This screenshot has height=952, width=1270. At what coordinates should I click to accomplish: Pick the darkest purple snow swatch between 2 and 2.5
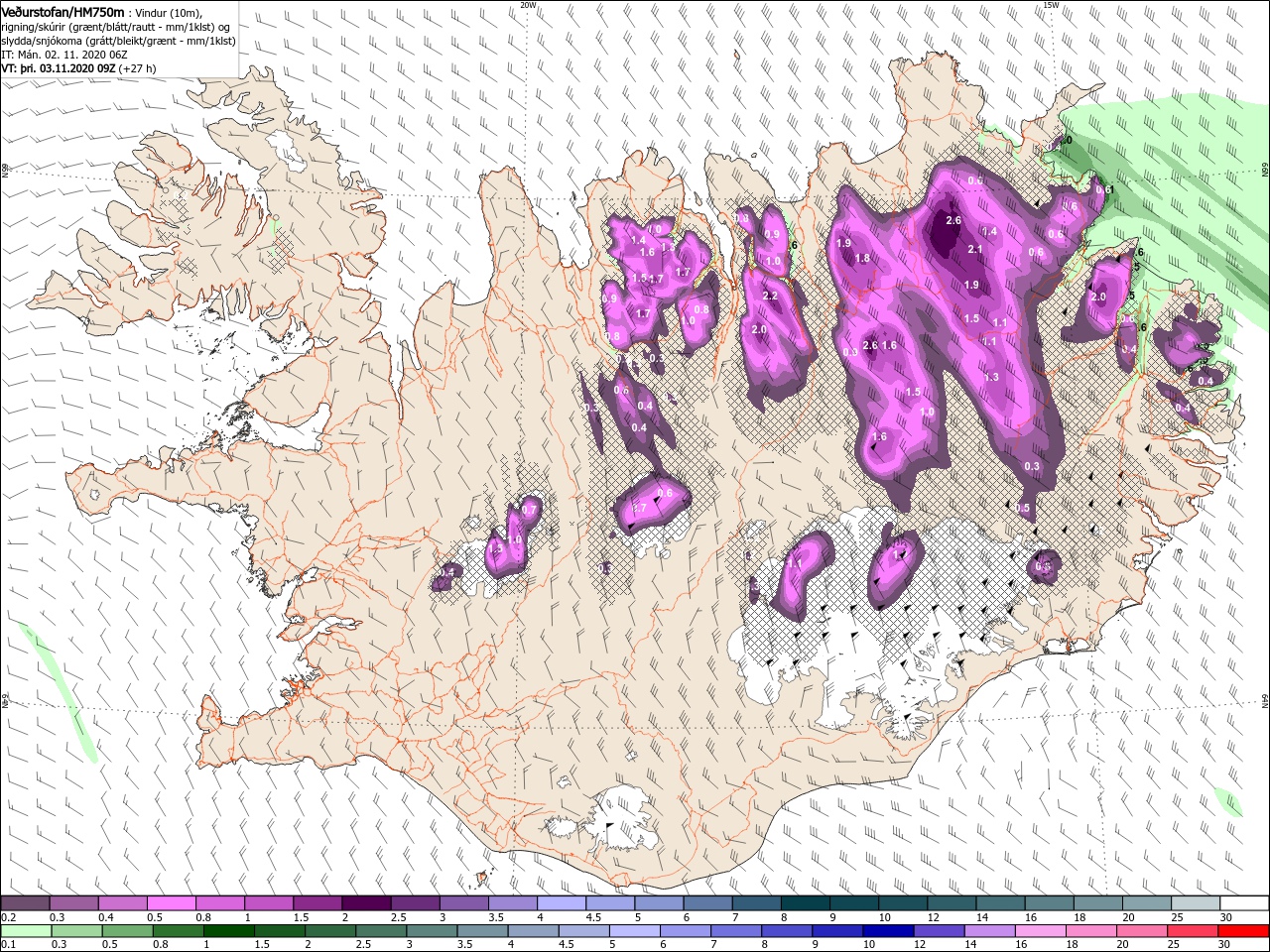(x=365, y=903)
